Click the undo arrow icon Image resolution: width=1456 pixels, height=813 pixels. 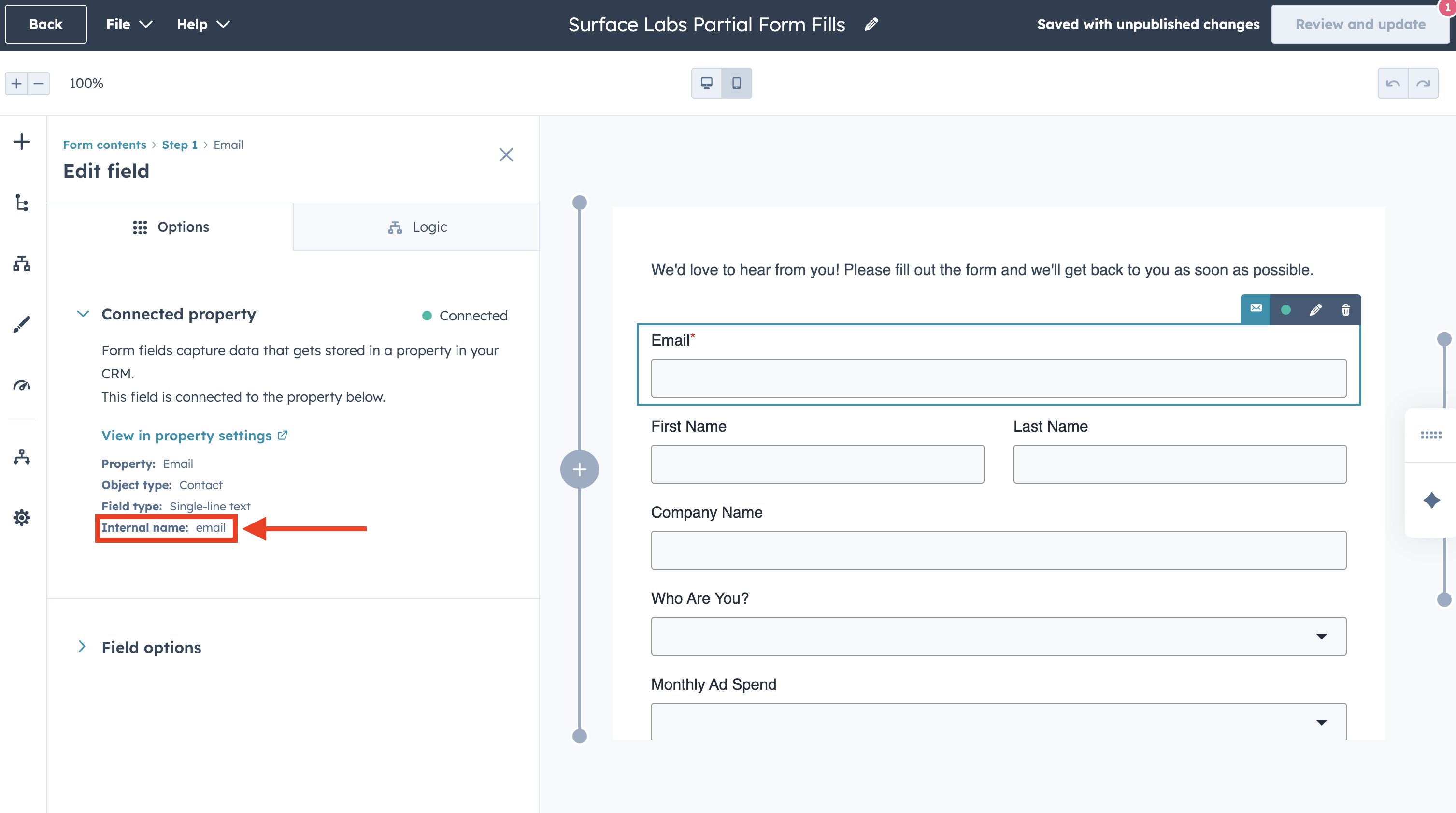coord(1394,83)
